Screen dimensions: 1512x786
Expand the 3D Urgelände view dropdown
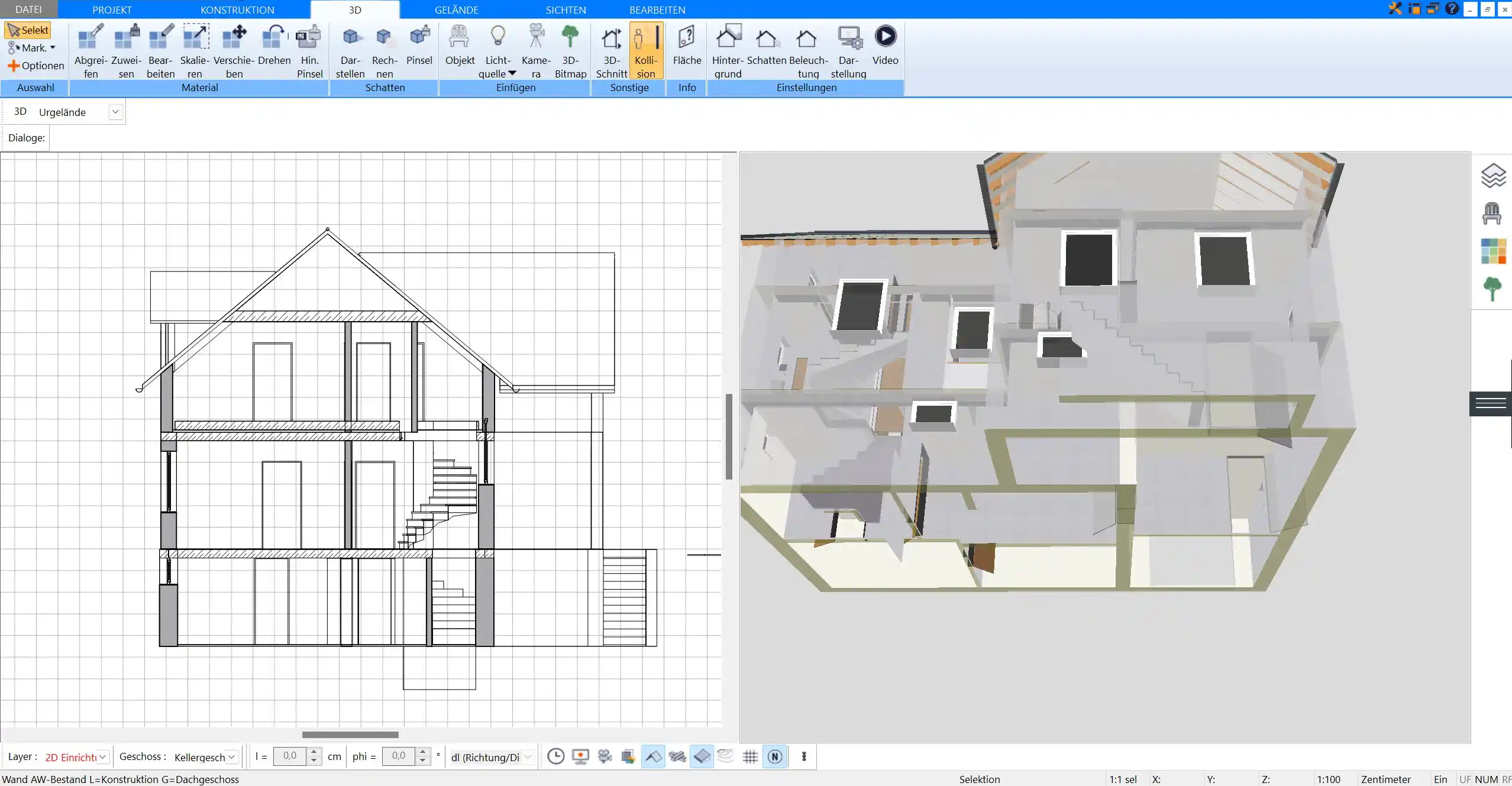point(115,112)
